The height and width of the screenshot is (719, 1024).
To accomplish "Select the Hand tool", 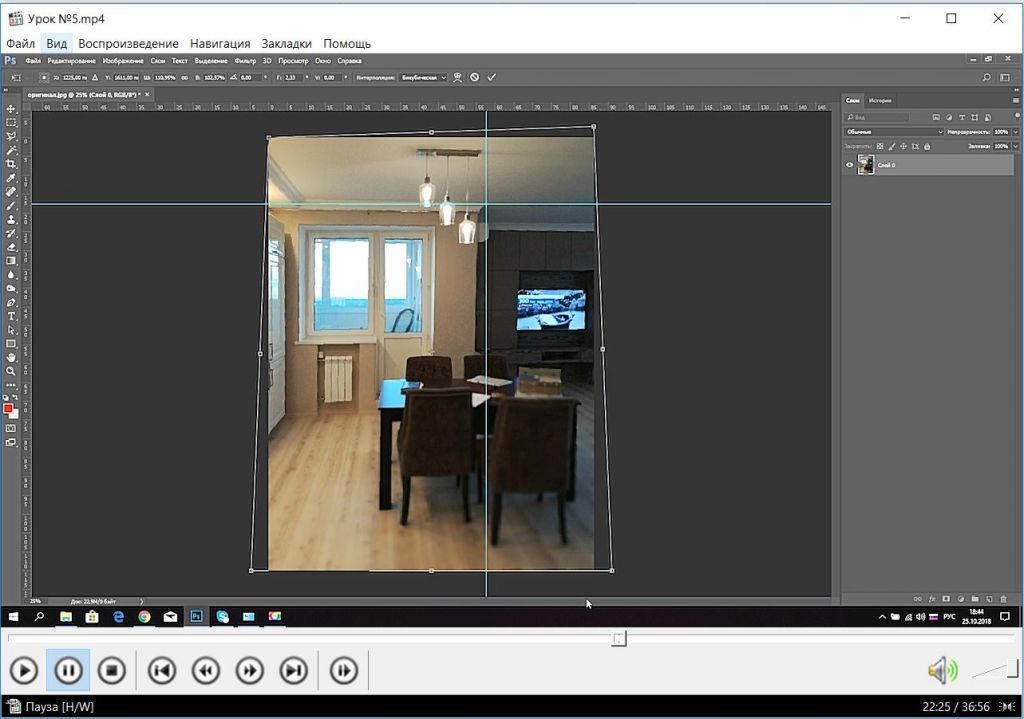I will pos(10,357).
